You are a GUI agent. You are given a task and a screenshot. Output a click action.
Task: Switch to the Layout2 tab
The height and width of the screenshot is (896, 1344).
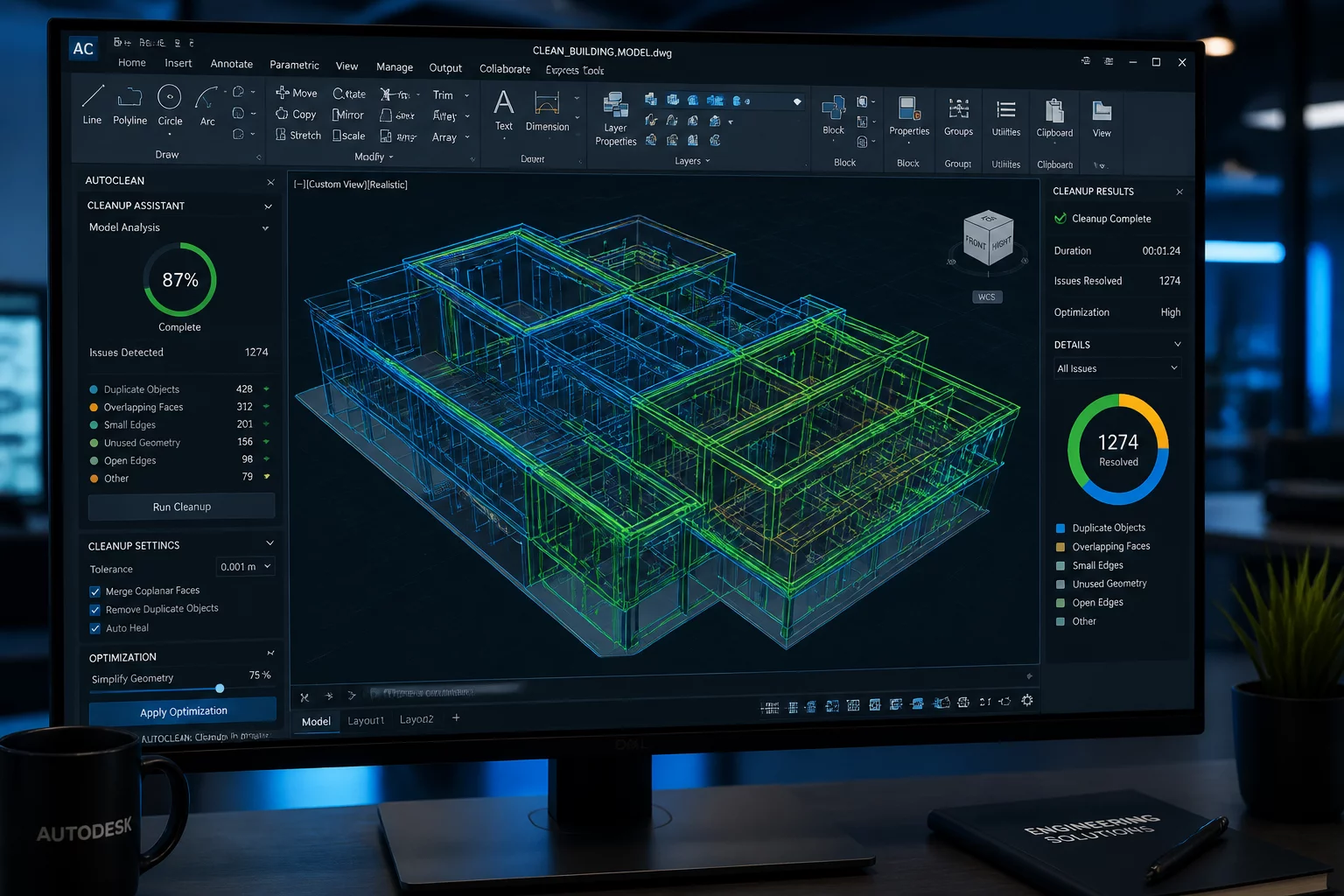pos(416,719)
